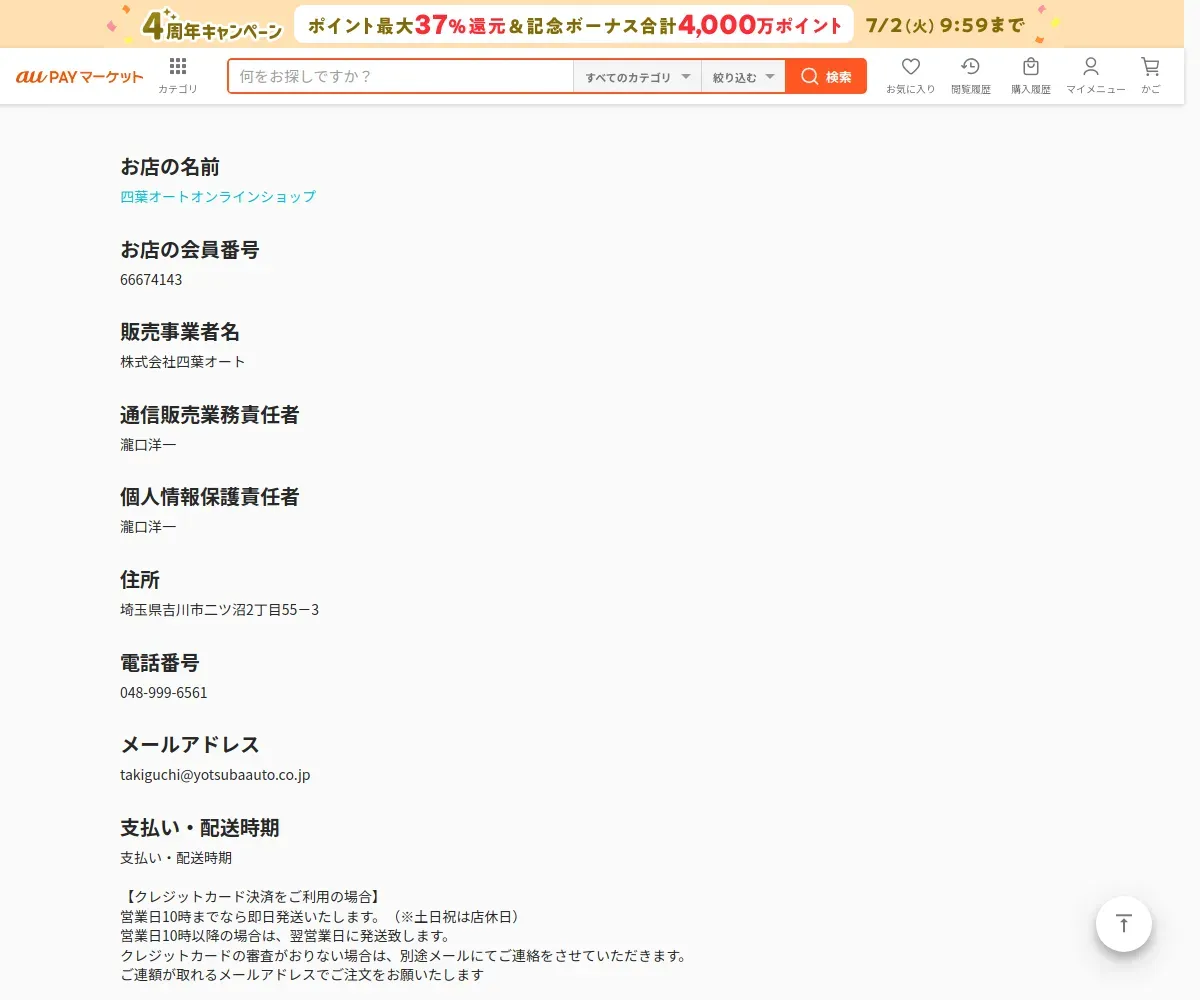Click the scroll-to-top arrow button
Screen dimensions: 1200x1000
tap(1124, 923)
